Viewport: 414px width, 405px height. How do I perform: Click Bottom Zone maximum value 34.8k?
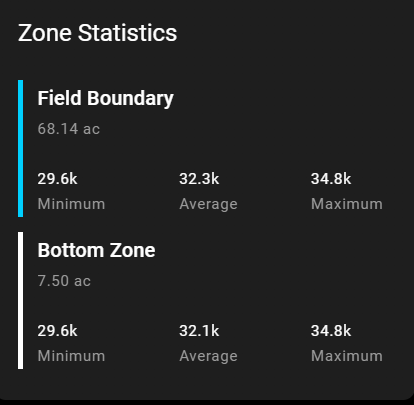tap(331, 331)
